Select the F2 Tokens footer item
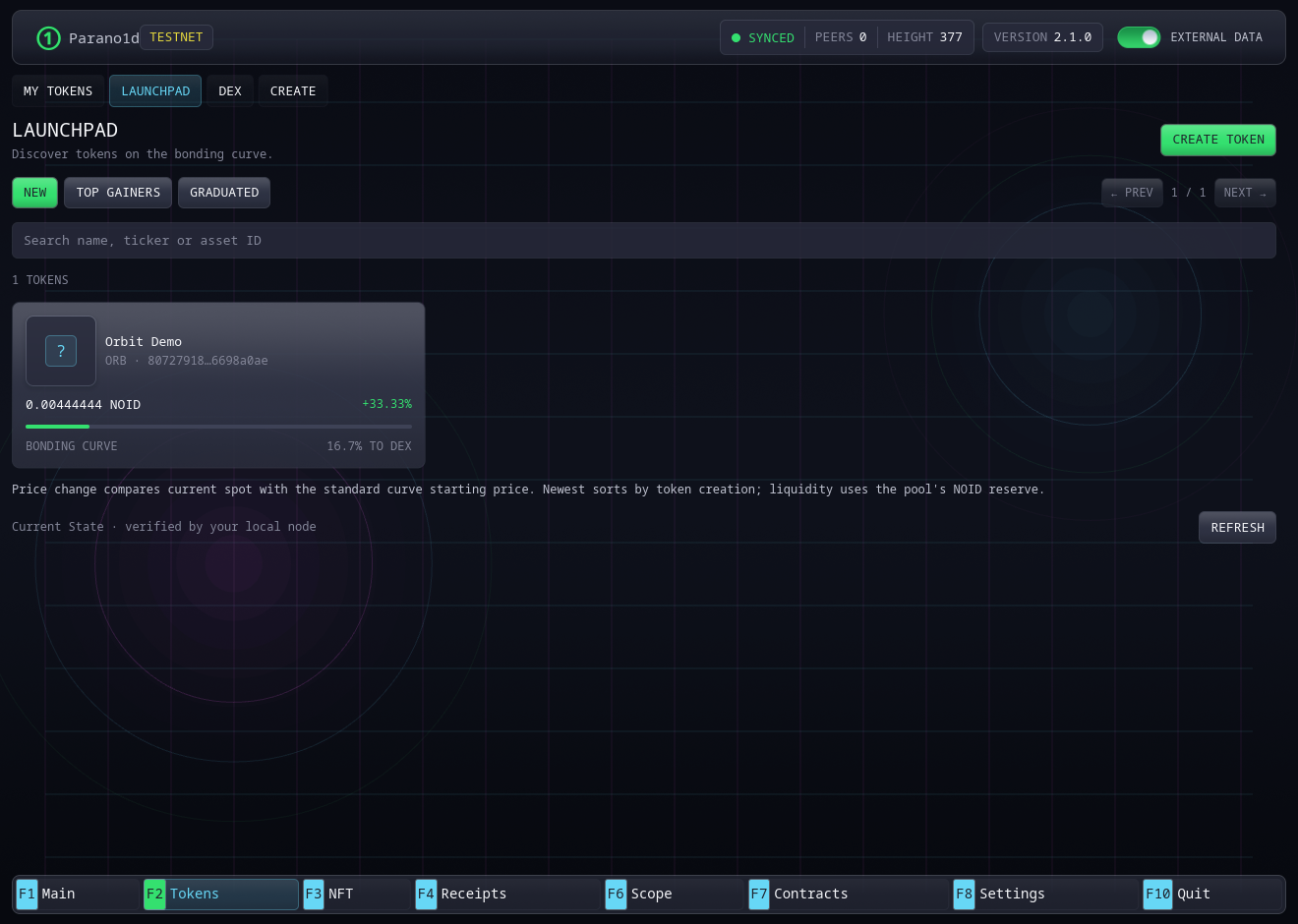Viewport: 1298px width, 924px height. pyautogui.click(x=220, y=894)
